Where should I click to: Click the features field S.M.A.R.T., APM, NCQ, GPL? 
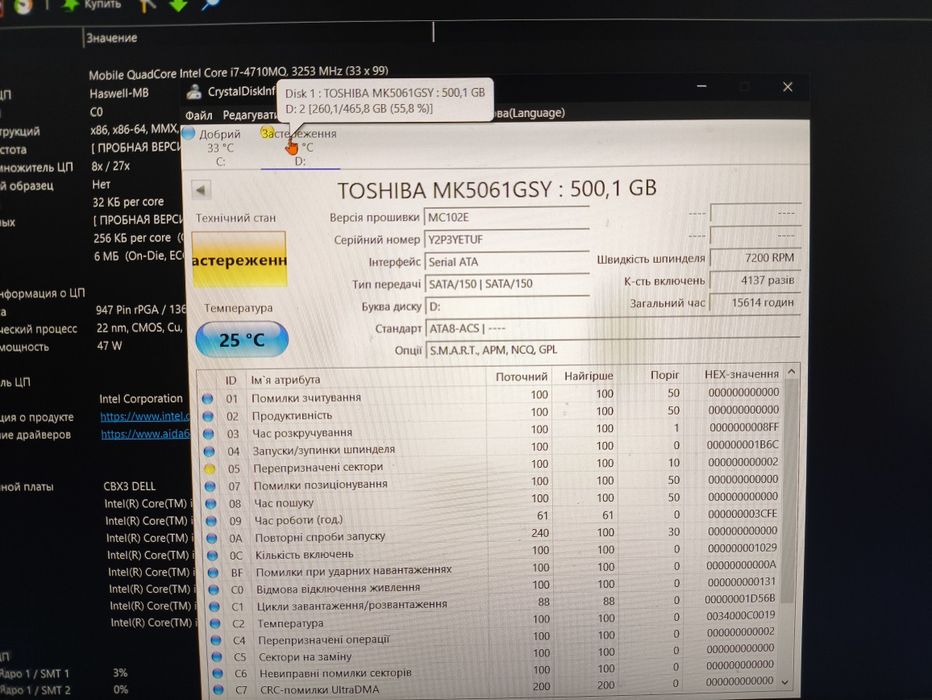point(612,350)
